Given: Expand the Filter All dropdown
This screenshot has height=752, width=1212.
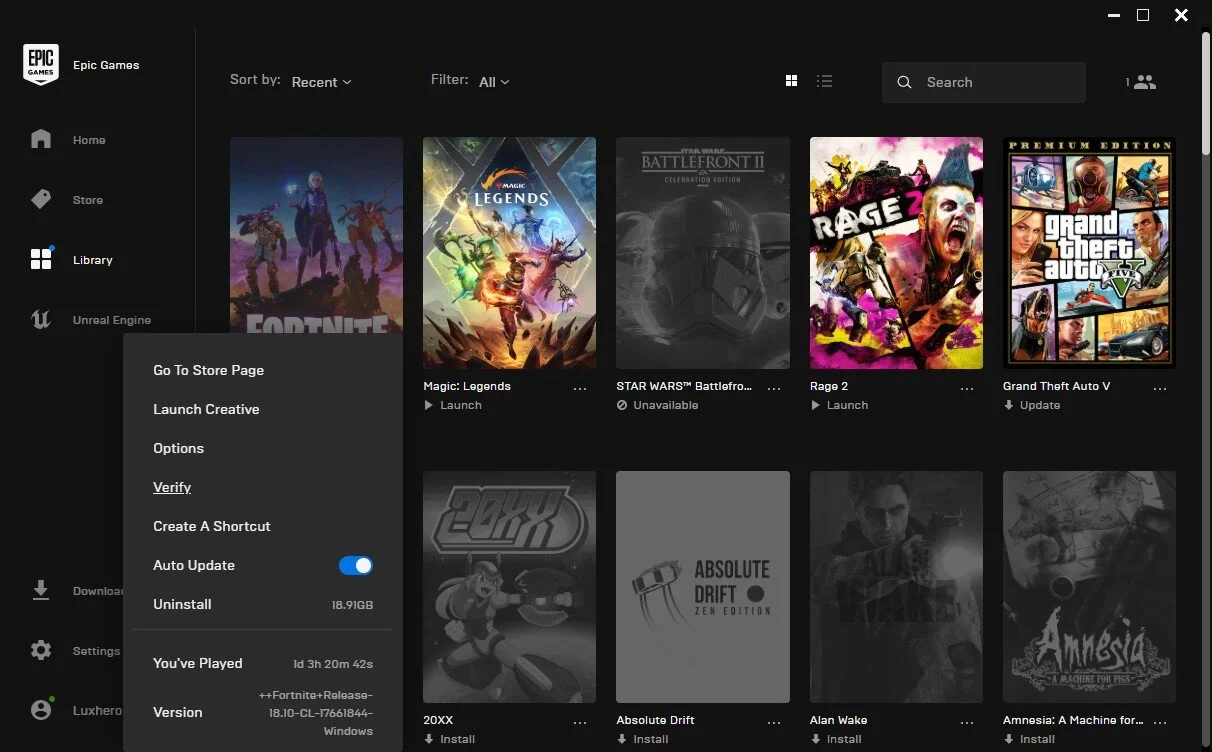Looking at the screenshot, I should pyautogui.click(x=494, y=82).
